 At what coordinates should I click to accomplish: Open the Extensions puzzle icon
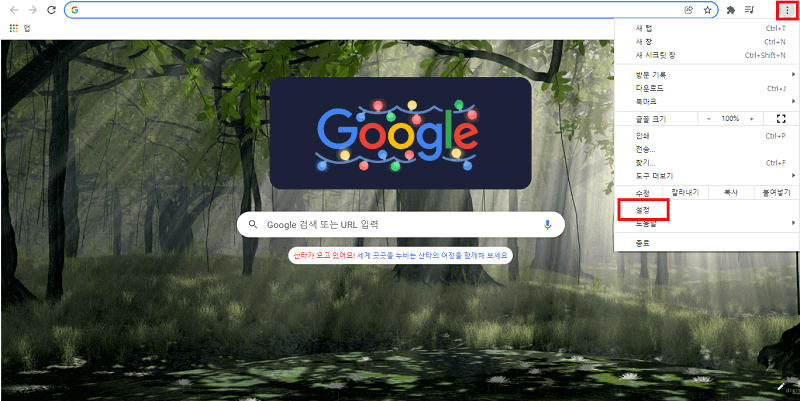click(731, 10)
